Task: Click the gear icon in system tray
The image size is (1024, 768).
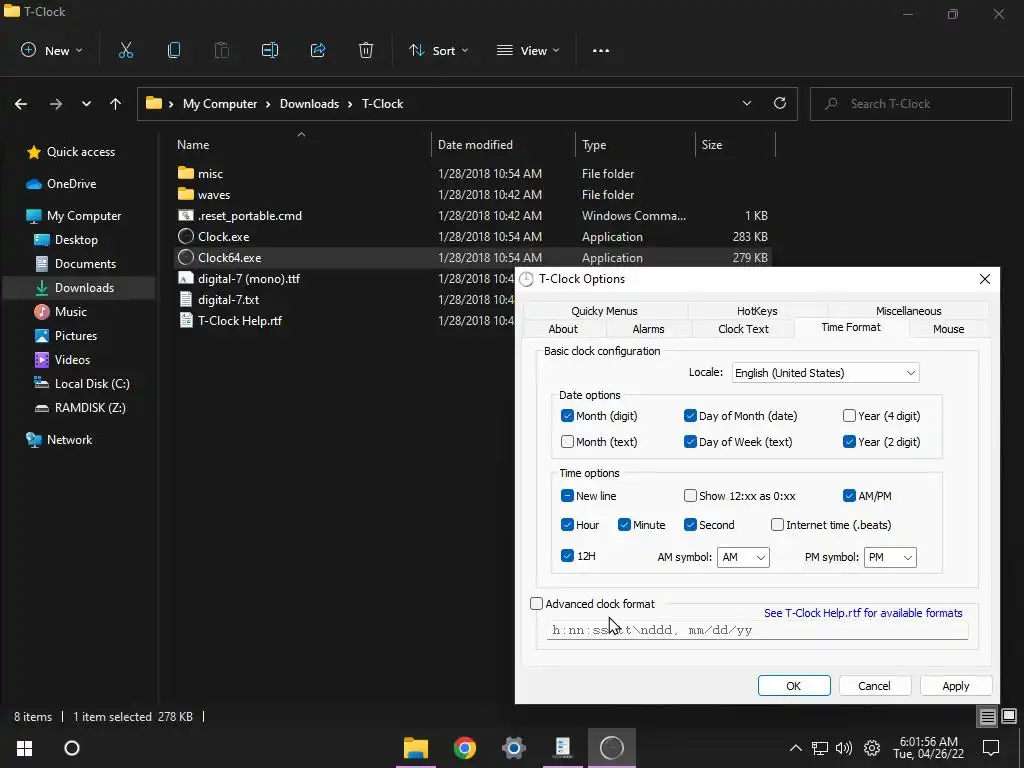Action: point(872,748)
